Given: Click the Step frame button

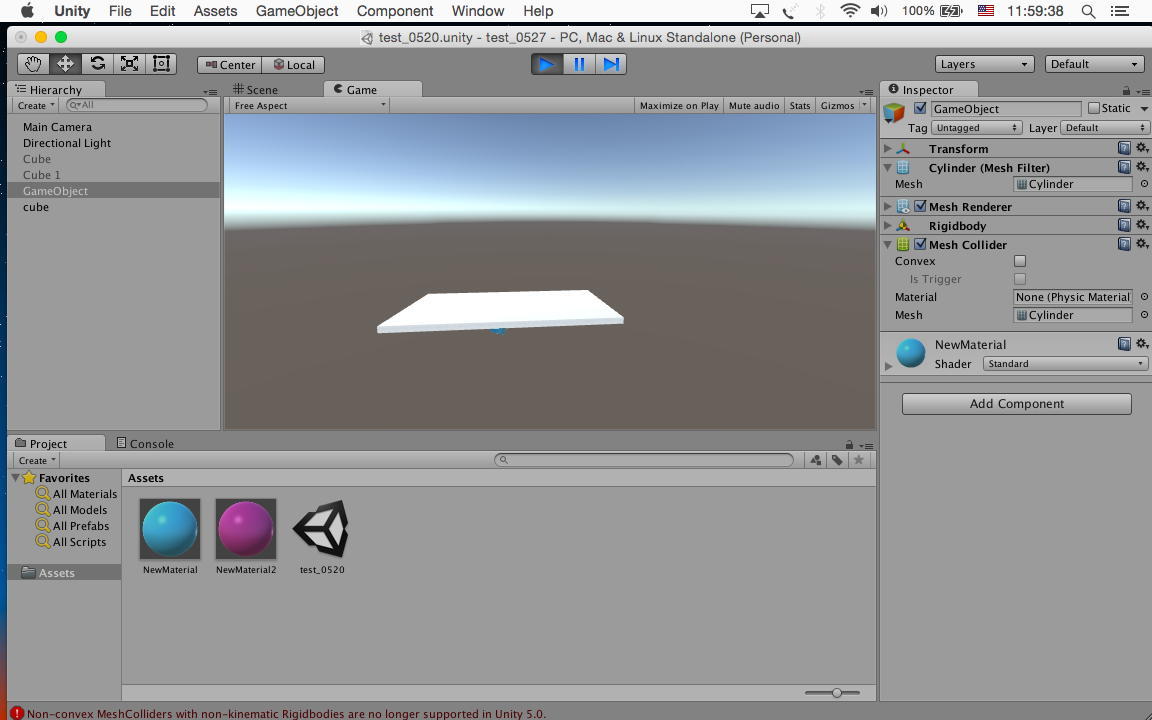Looking at the screenshot, I should (611, 65).
